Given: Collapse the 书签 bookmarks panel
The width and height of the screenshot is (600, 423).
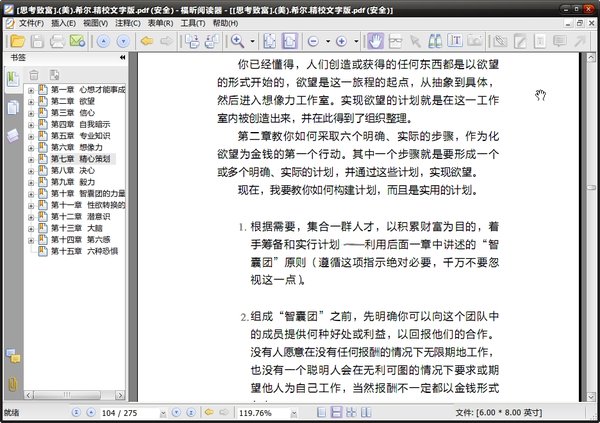Looking at the screenshot, I should tap(122, 57).
